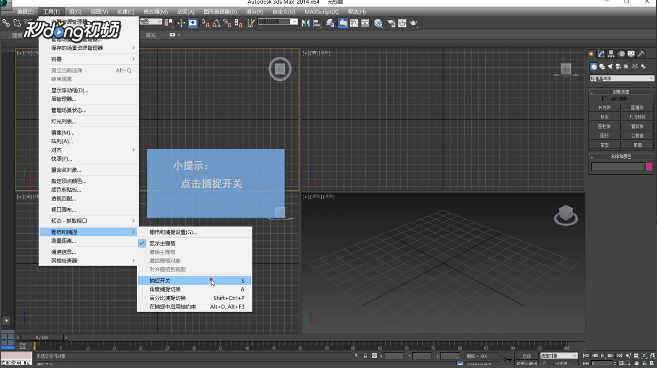
Task: Click the Unlink Selection icon
Action: click(17, 23)
